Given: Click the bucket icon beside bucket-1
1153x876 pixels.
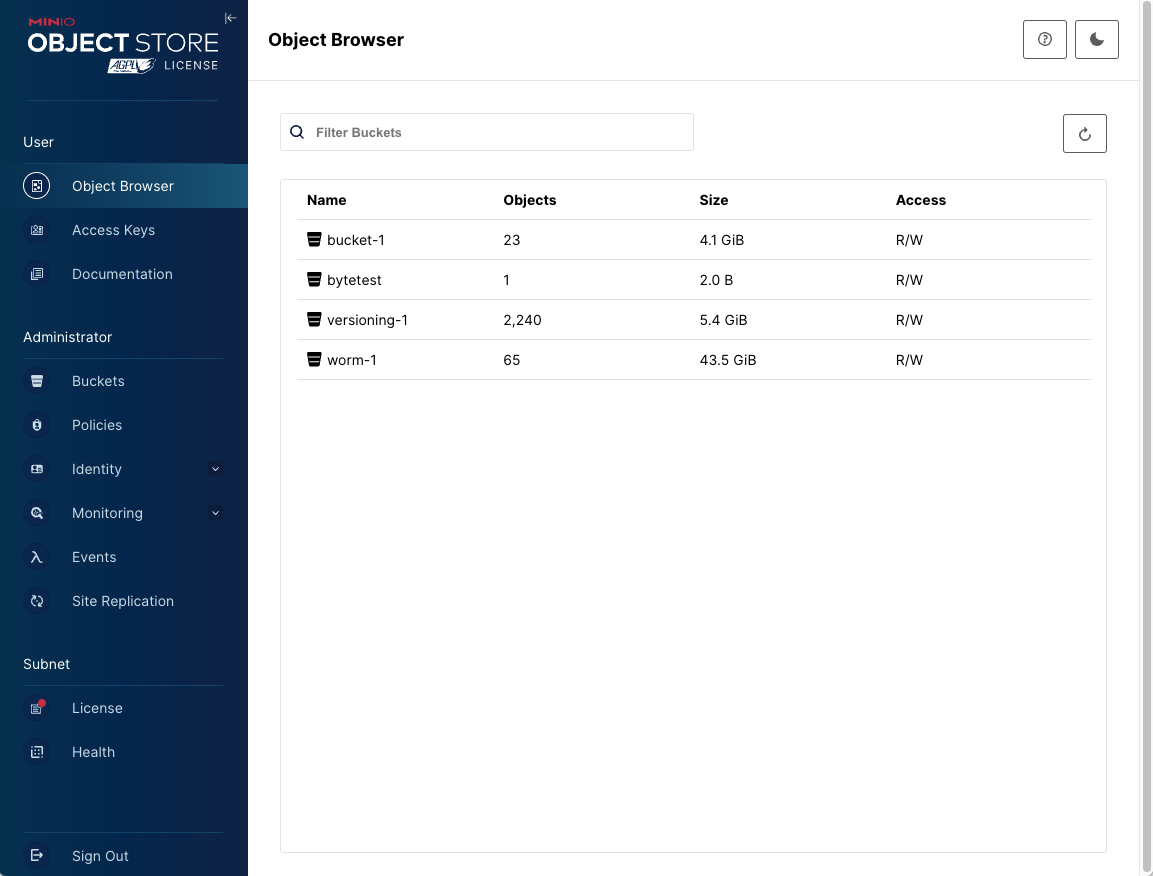Looking at the screenshot, I should coord(314,240).
